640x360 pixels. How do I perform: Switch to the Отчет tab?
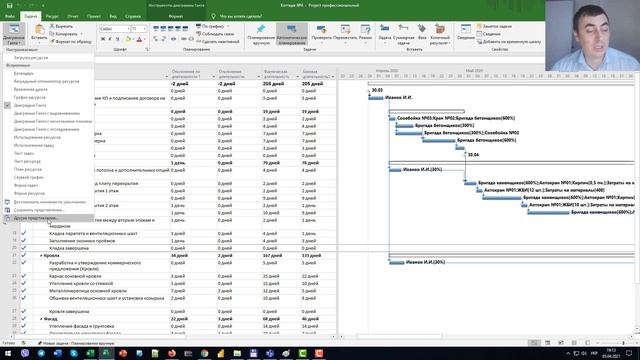pos(73,16)
